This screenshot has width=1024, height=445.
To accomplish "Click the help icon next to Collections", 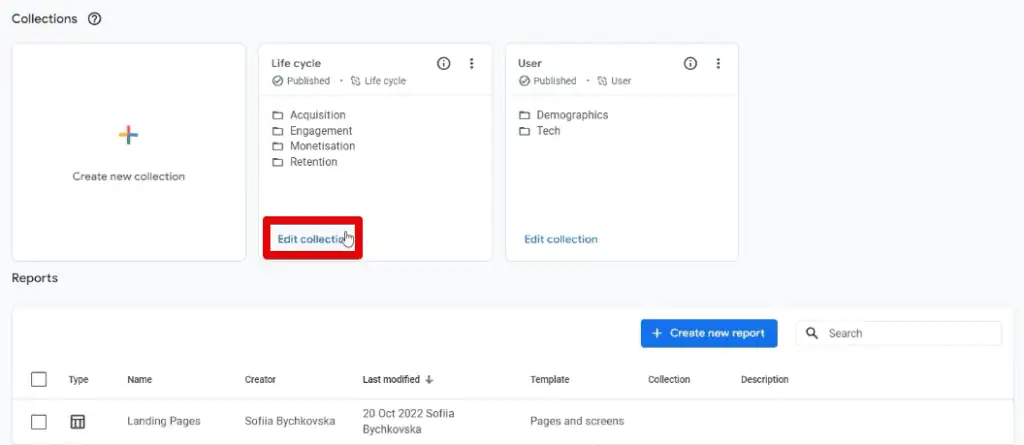I will pos(95,19).
